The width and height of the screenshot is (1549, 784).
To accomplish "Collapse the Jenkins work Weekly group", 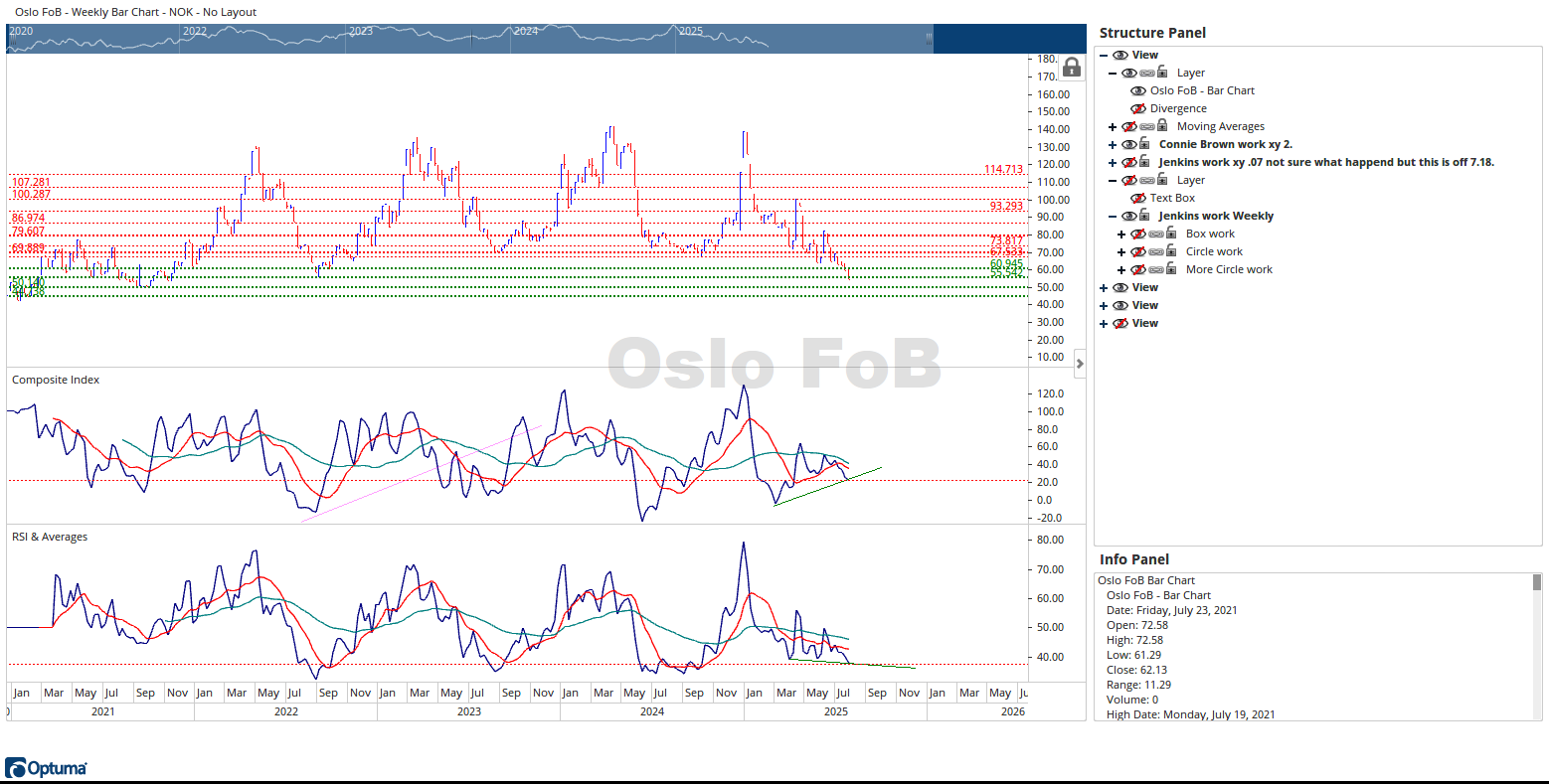I will click(x=1113, y=217).
